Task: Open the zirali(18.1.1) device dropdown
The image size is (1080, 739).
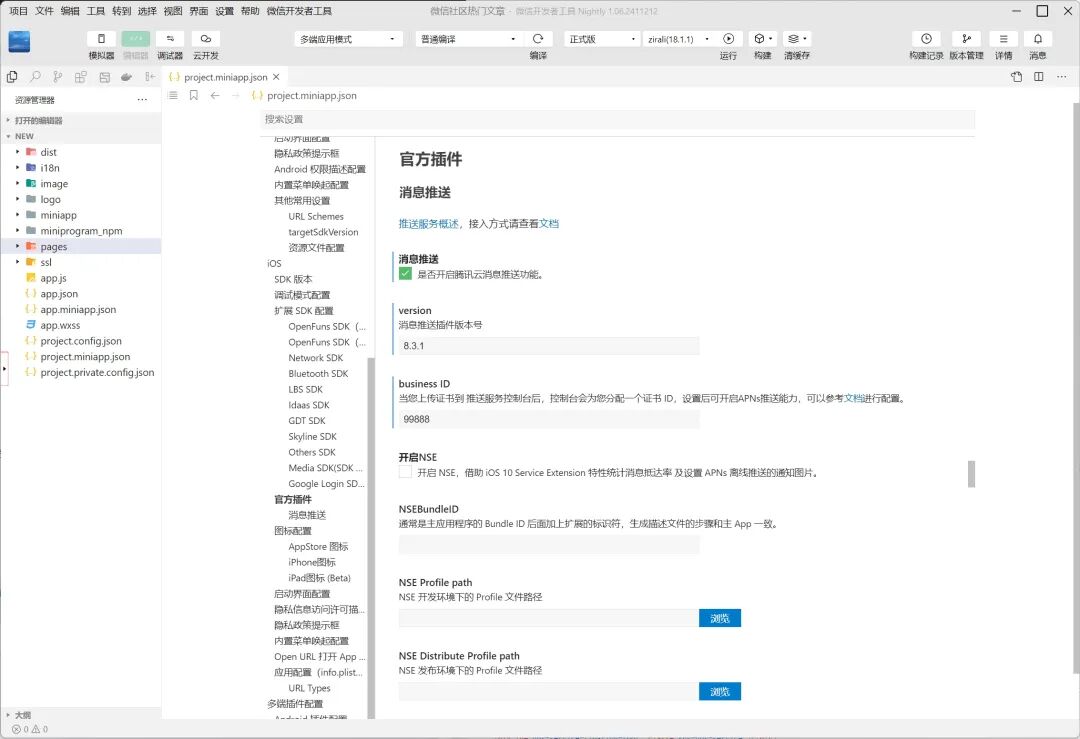Action: (x=678, y=39)
